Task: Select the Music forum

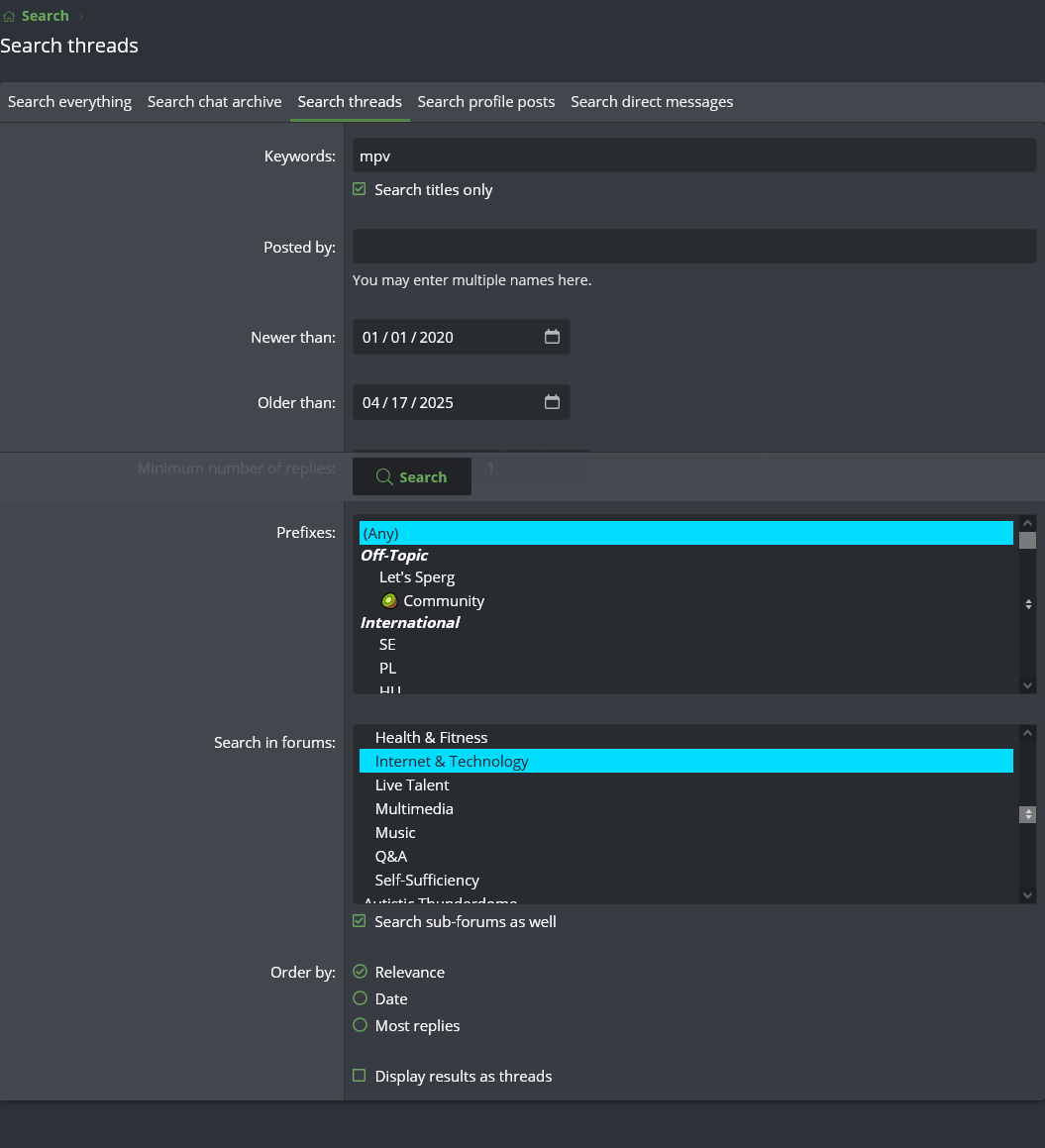Action: click(686, 832)
